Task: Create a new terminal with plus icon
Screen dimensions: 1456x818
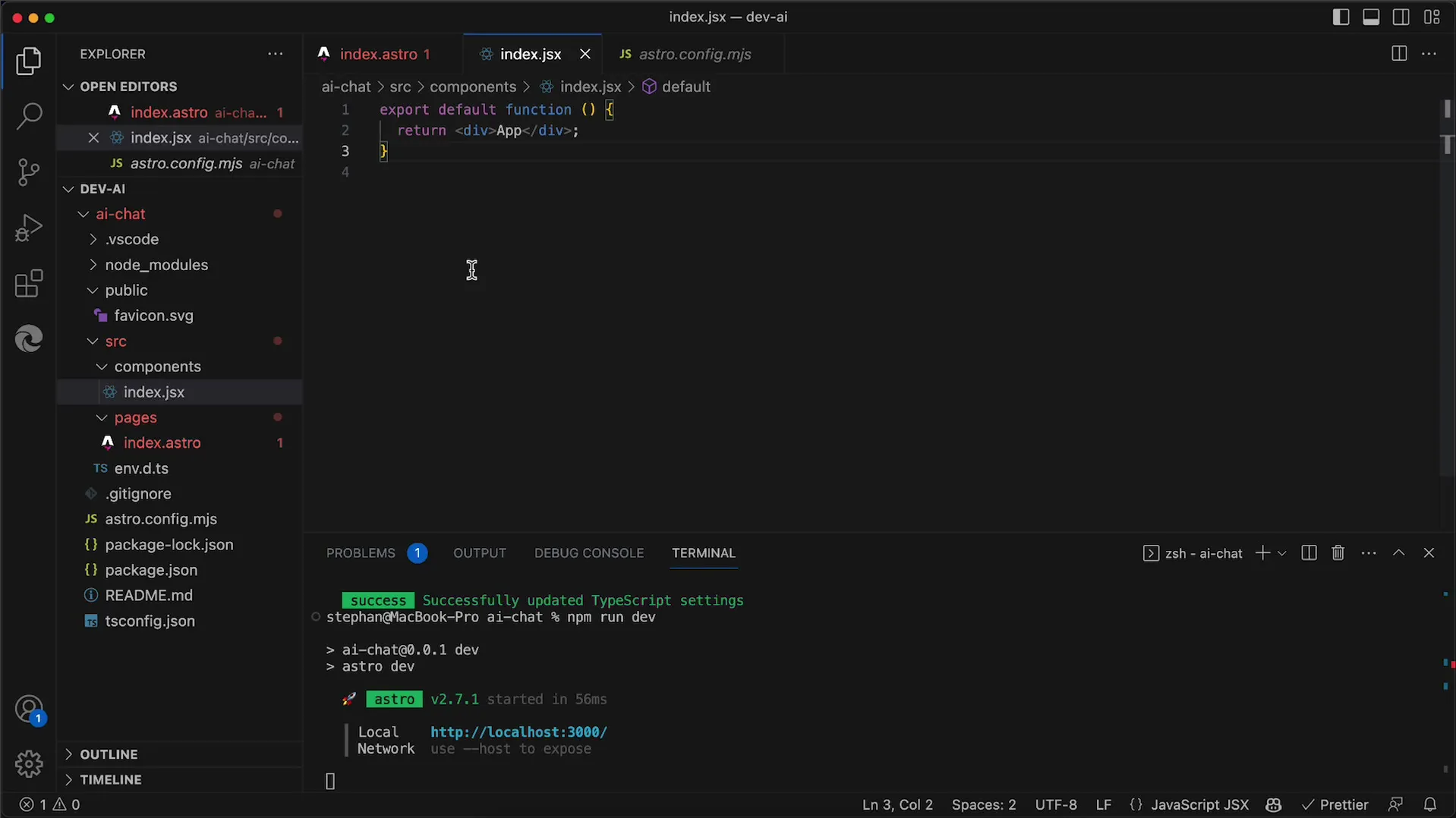Action: 1262,553
